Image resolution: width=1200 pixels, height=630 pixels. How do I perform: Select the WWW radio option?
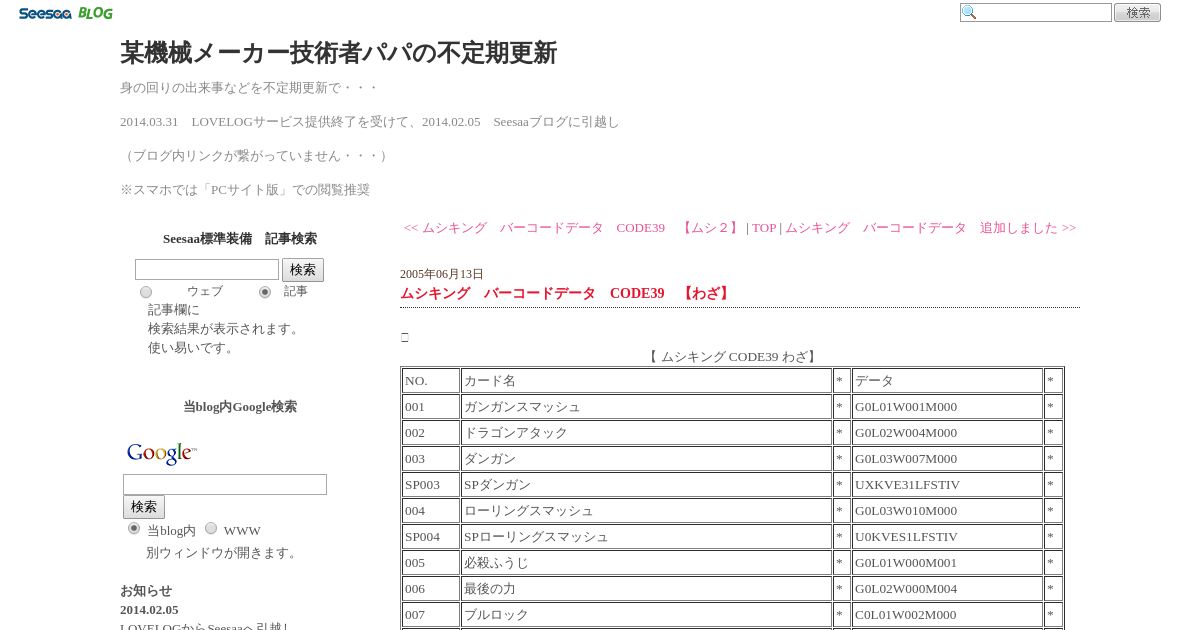211,528
